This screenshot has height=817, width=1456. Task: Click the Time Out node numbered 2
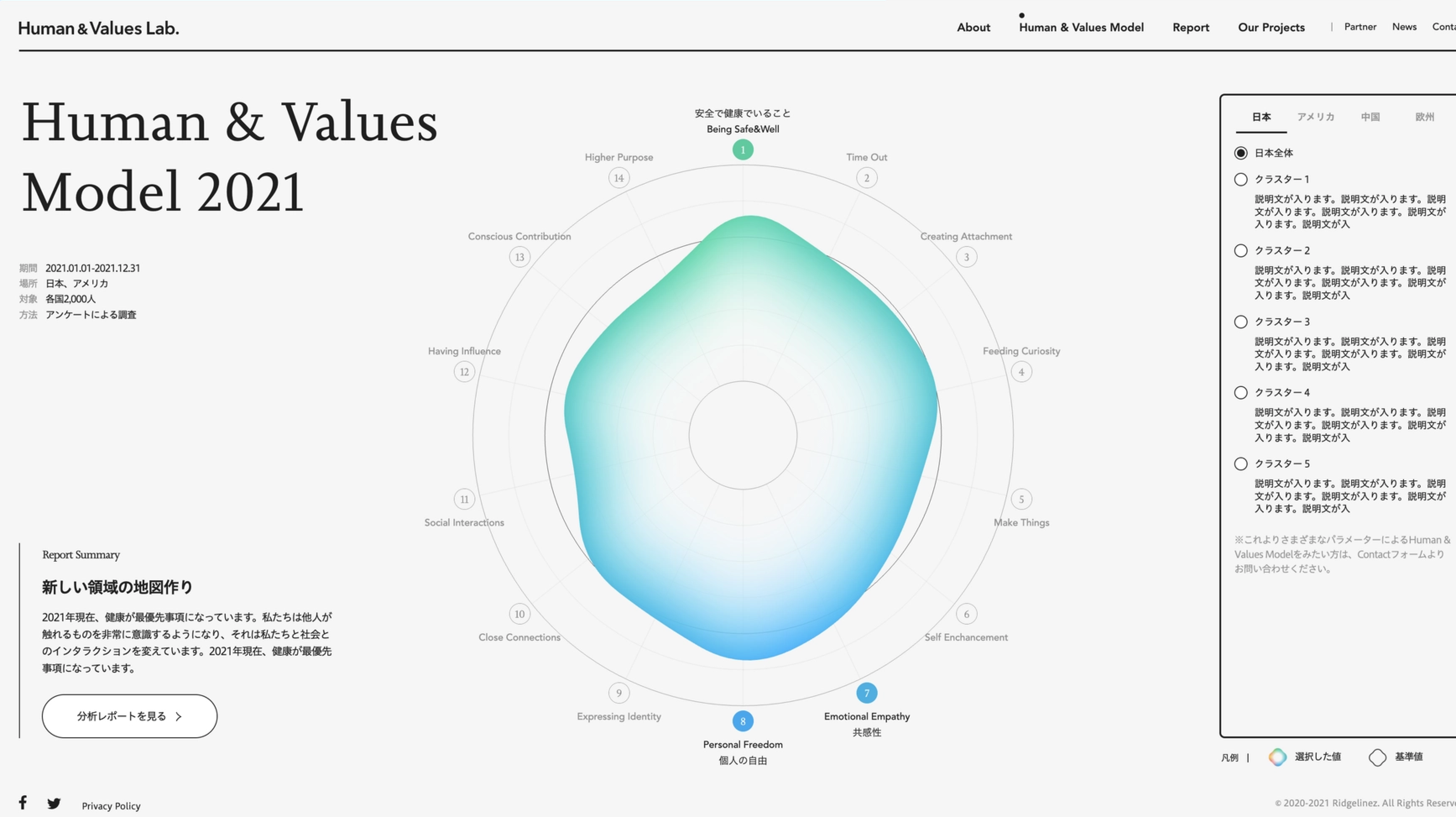[866, 177]
